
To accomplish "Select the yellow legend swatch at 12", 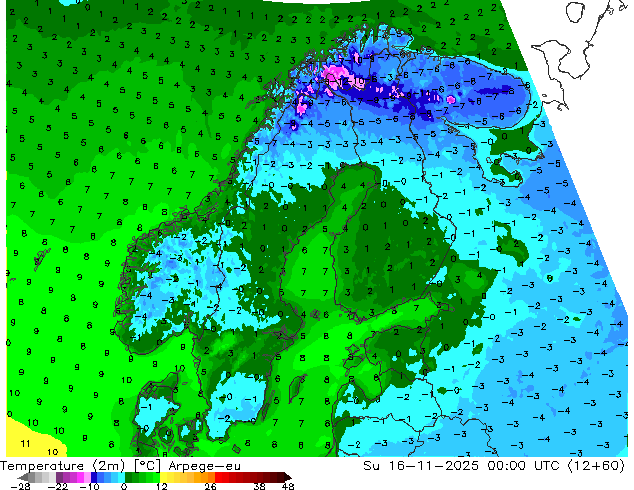I will pyautogui.click(x=163, y=477).
